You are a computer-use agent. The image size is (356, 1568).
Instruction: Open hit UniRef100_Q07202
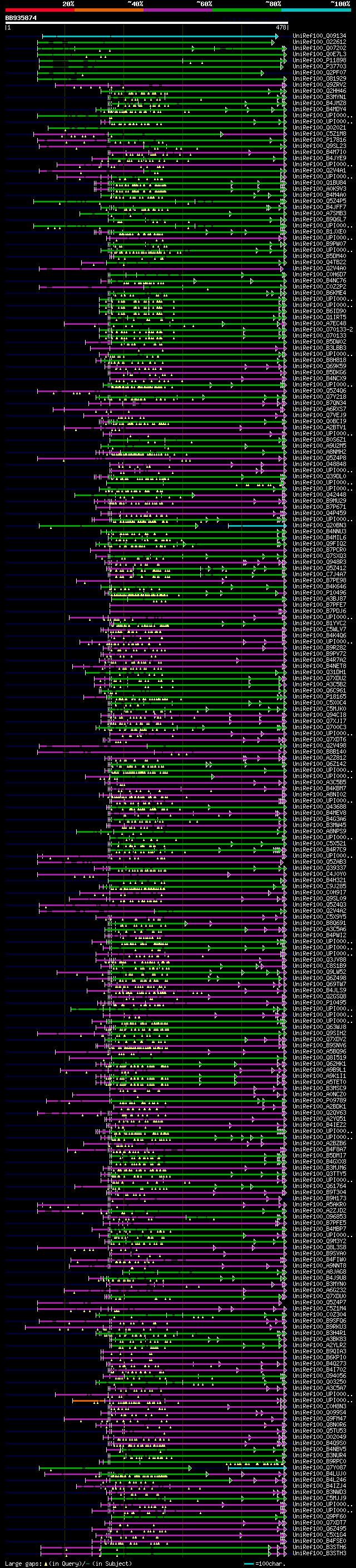319,48
